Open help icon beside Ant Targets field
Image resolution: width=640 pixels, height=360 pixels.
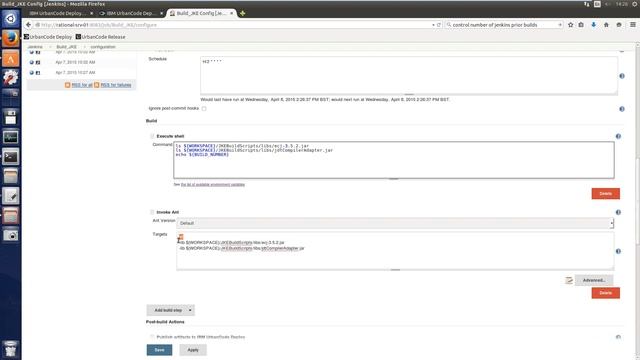click(618, 251)
